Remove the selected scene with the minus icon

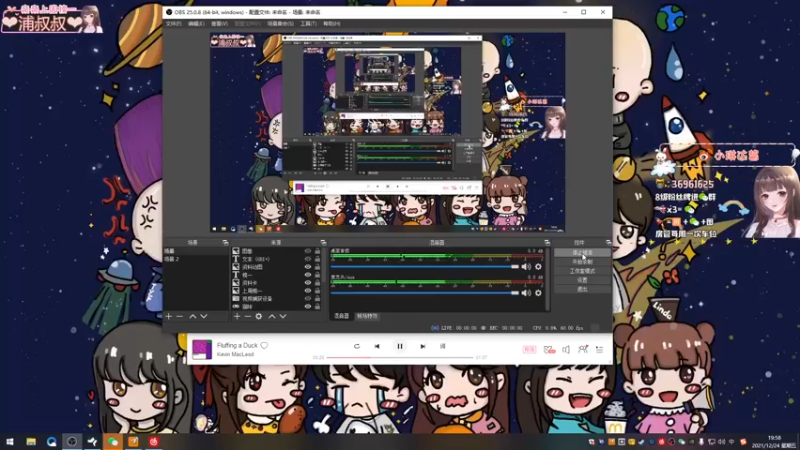pyautogui.click(x=180, y=316)
